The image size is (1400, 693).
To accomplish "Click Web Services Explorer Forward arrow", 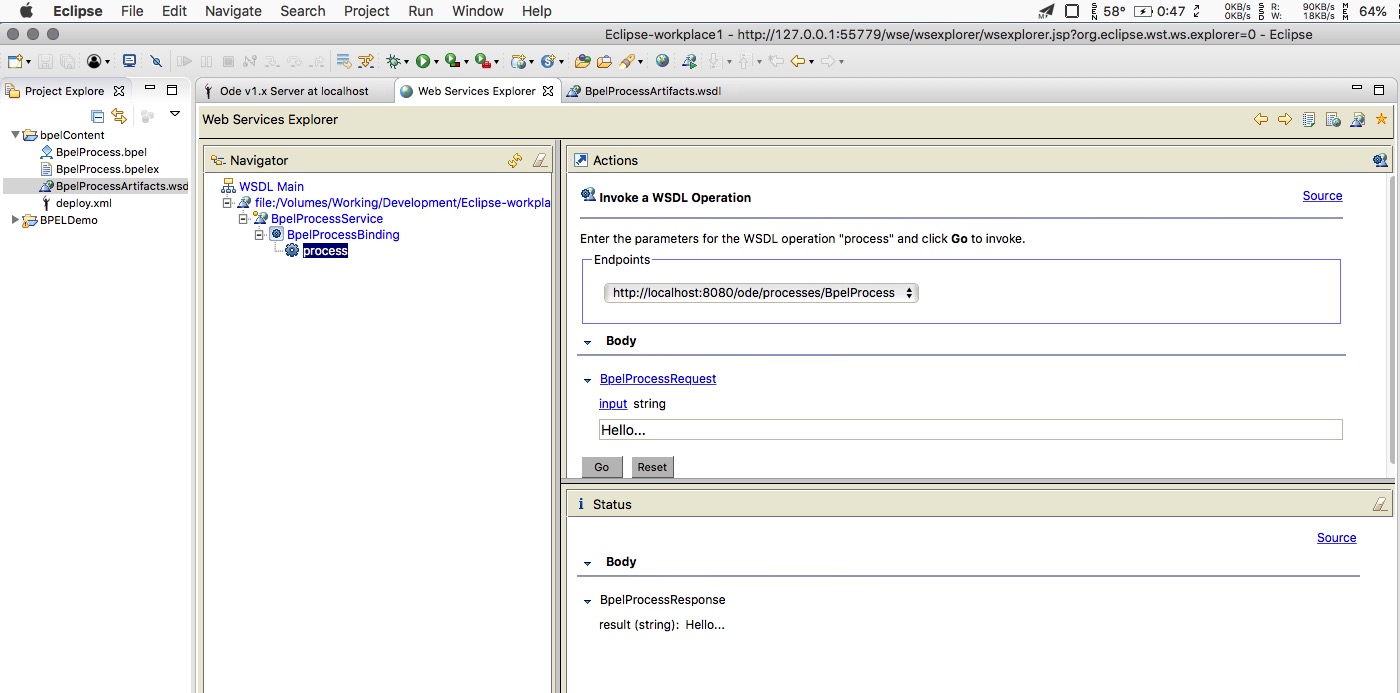I will (1285, 119).
